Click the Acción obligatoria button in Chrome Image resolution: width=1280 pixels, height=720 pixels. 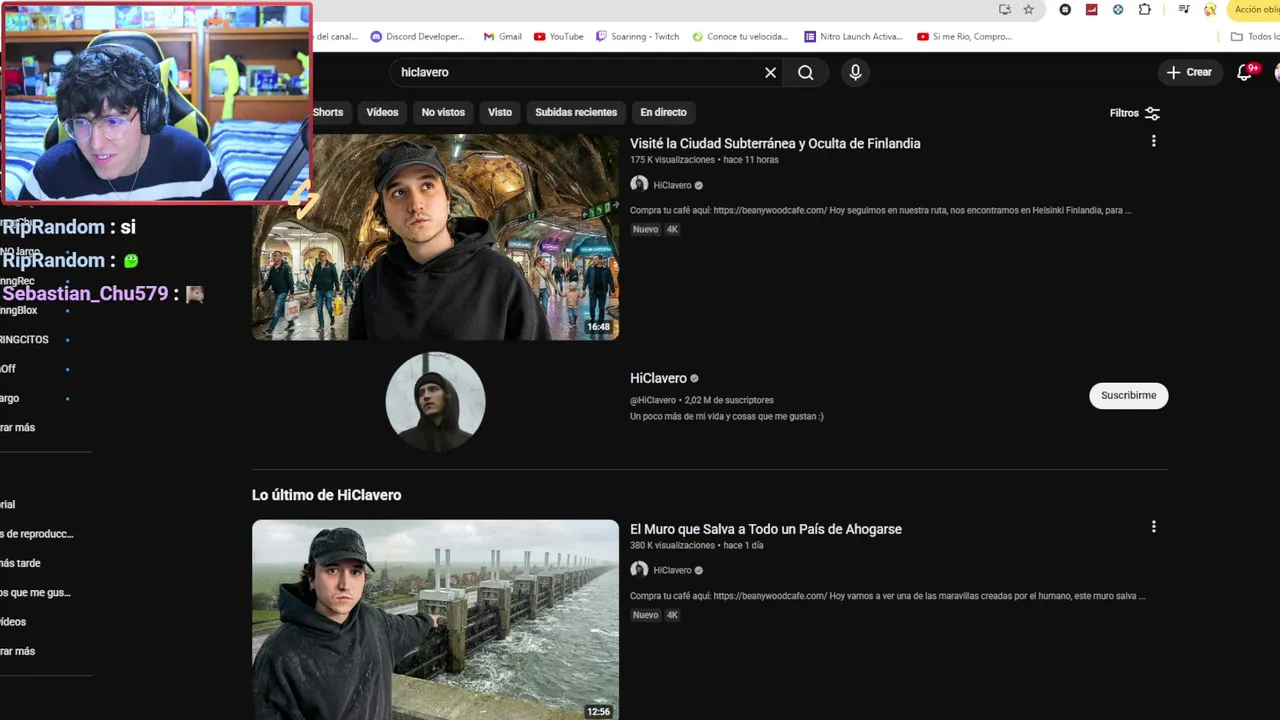pos(1254,9)
